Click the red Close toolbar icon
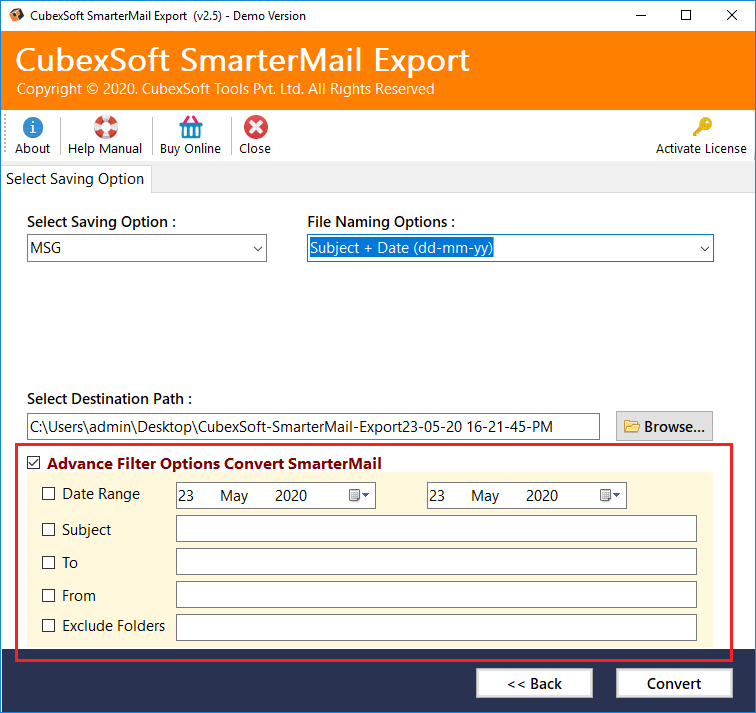756x713 pixels. (x=256, y=127)
